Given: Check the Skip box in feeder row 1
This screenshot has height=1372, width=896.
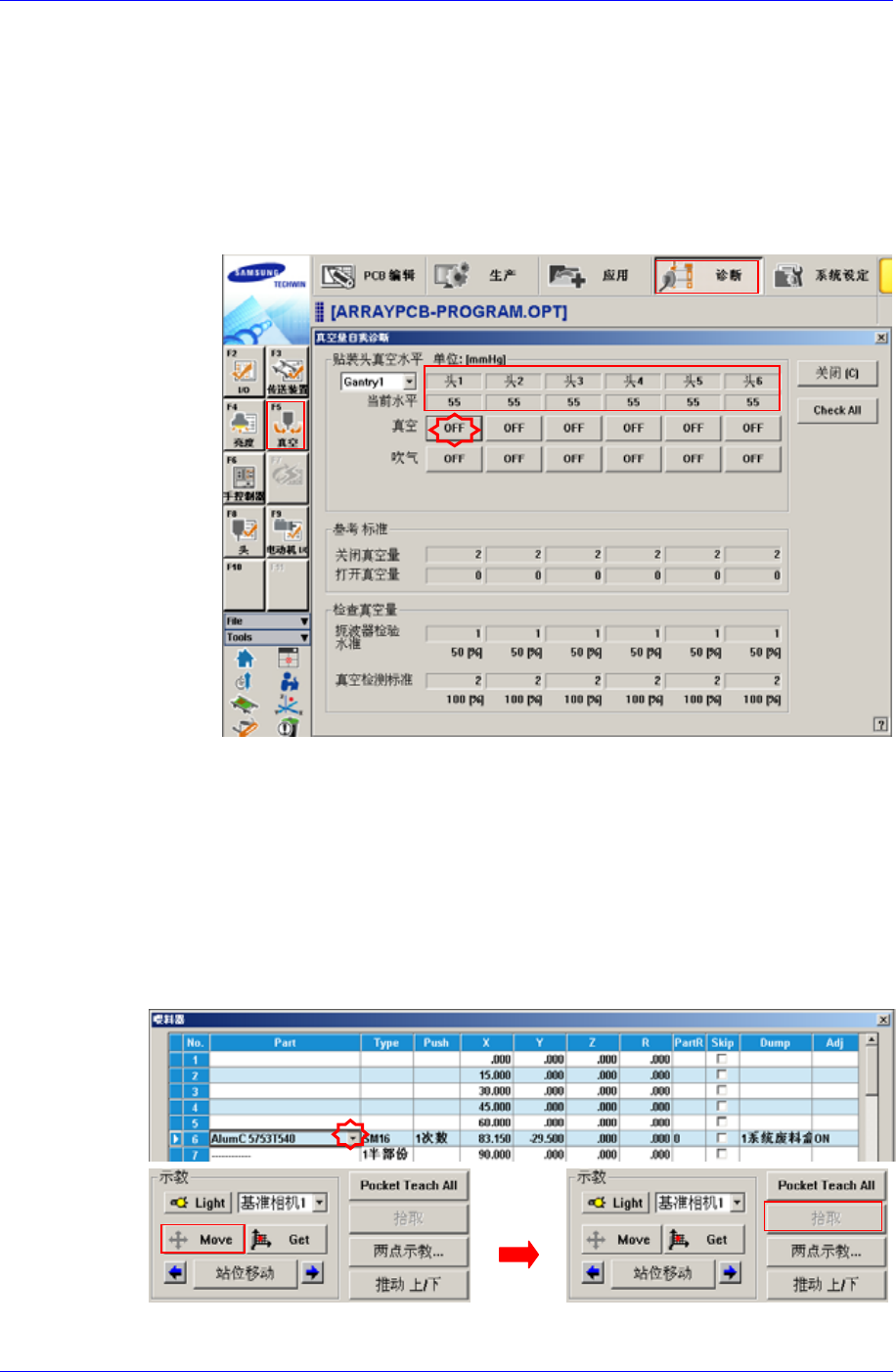Looking at the screenshot, I should pyautogui.click(x=722, y=1059).
